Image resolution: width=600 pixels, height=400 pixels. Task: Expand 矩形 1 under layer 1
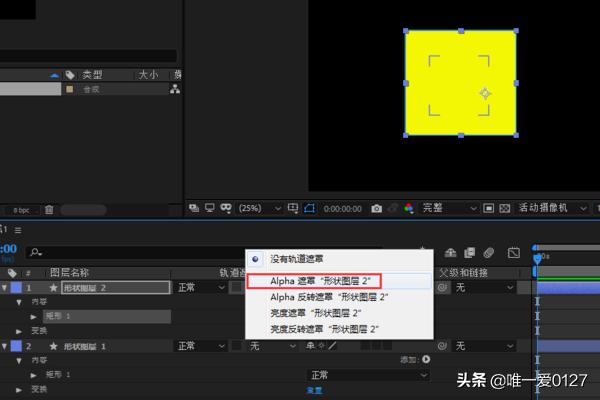33,317
